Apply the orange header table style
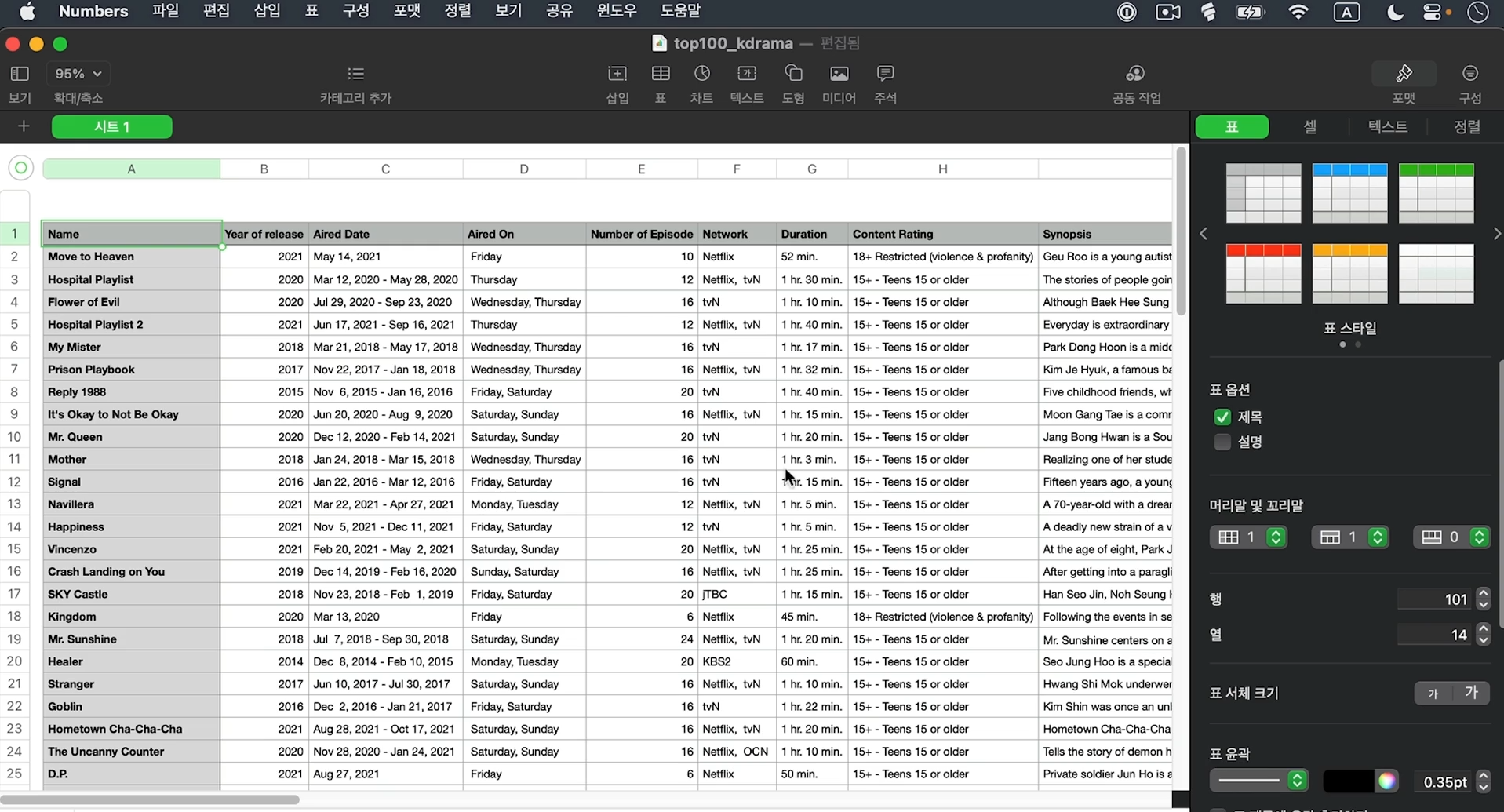Image resolution: width=1504 pixels, height=812 pixels. [1349, 274]
